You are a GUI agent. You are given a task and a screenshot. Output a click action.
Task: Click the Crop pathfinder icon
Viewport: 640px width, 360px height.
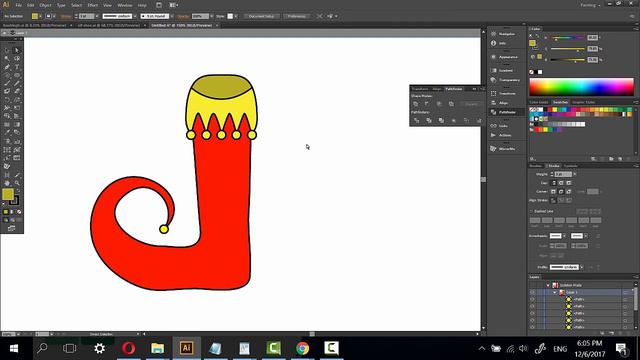point(453,120)
